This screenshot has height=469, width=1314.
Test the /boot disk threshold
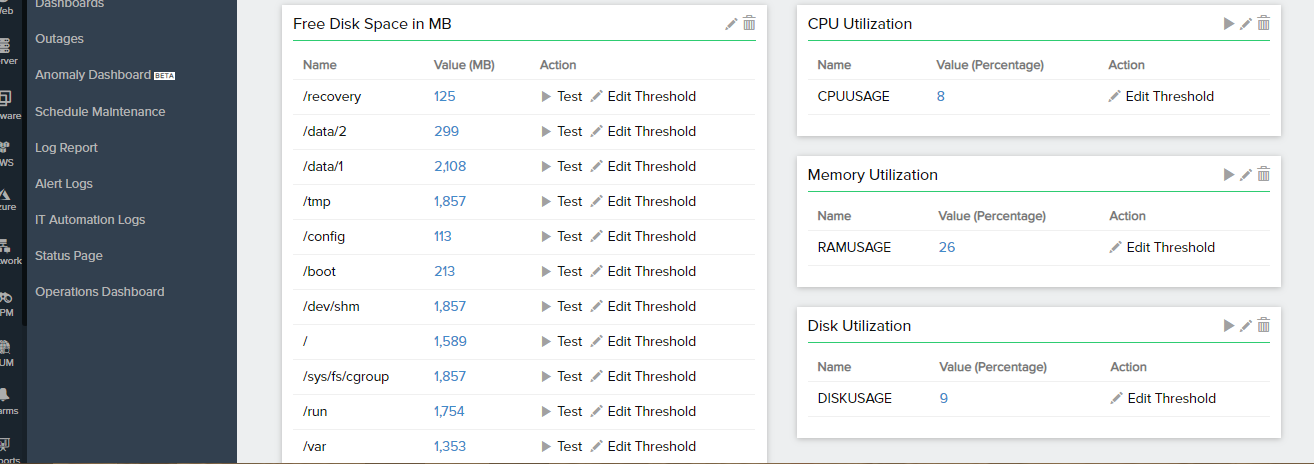pos(562,272)
